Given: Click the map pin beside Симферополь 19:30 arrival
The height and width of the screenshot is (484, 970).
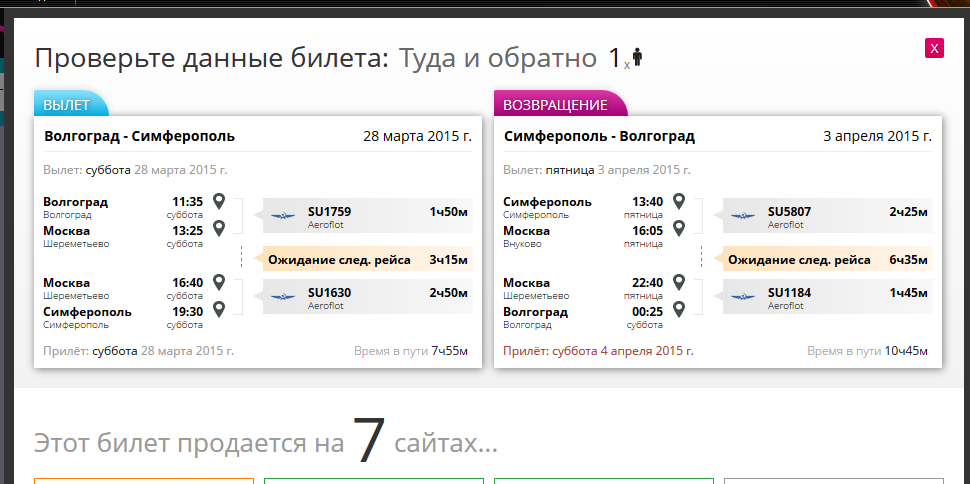Looking at the screenshot, I should (219, 310).
